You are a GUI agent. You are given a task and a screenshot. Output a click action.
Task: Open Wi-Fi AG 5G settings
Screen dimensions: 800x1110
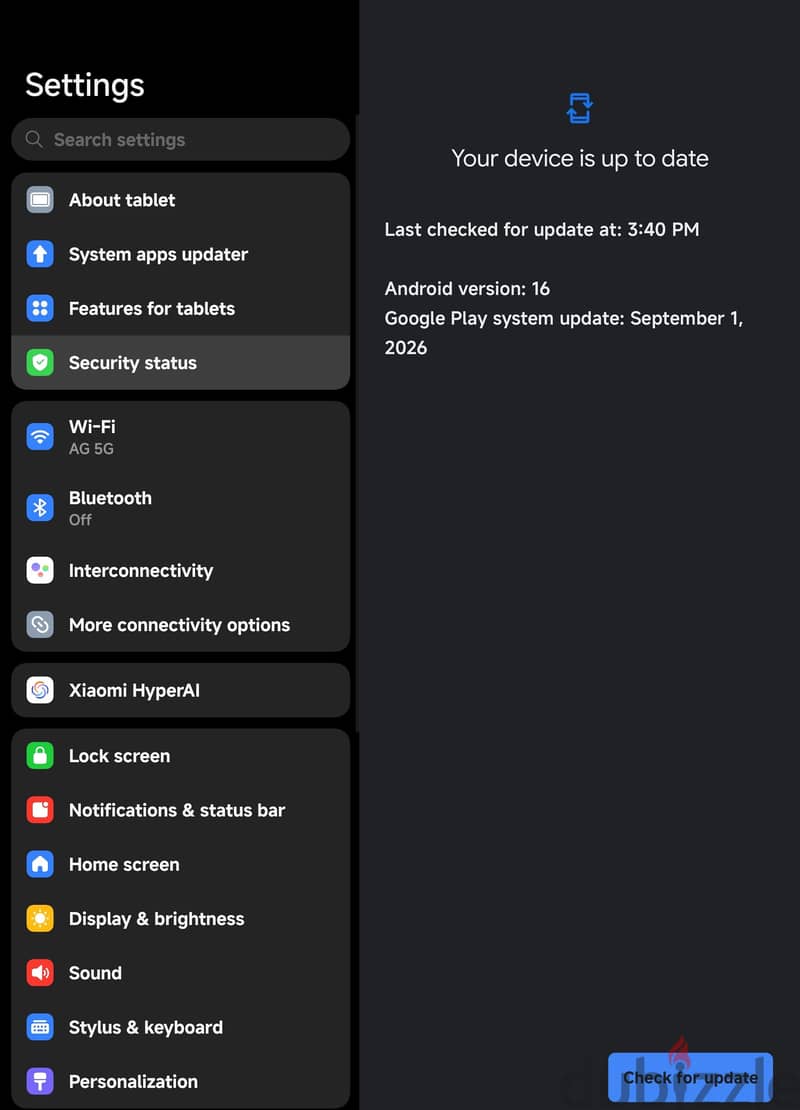181,437
